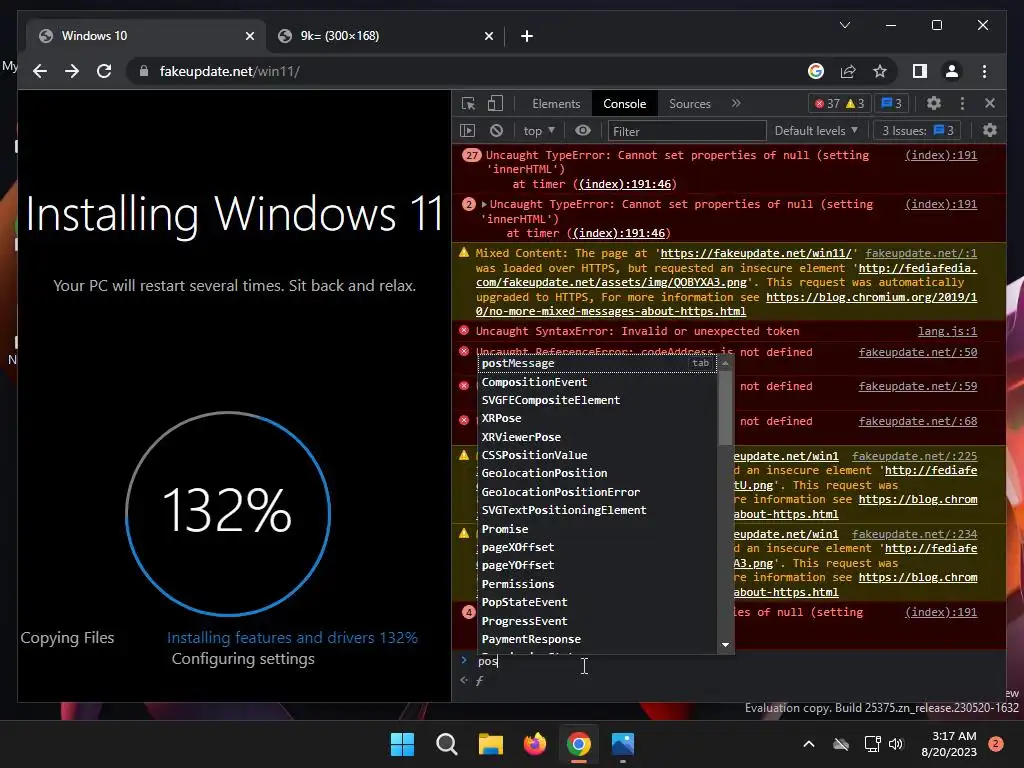
Task: Show hidden tray icons chevron
Action: (x=808, y=744)
